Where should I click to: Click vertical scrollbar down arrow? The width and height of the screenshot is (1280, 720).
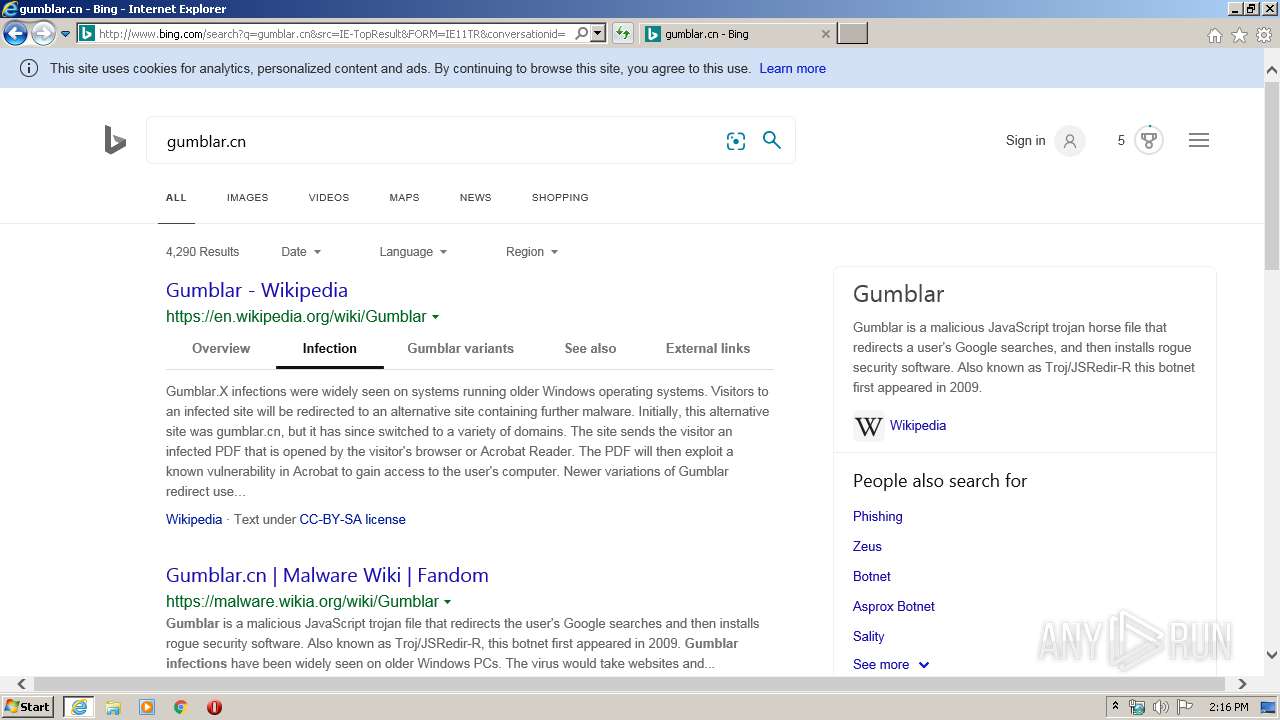pyautogui.click(x=1272, y=655)
